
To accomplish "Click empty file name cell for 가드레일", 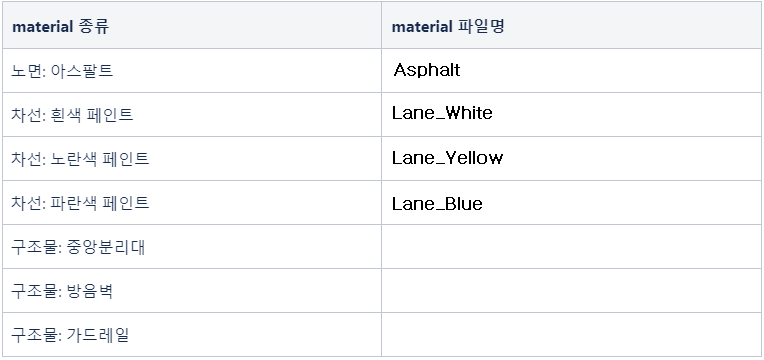I will pyautogui.click(x=572, y=335).
